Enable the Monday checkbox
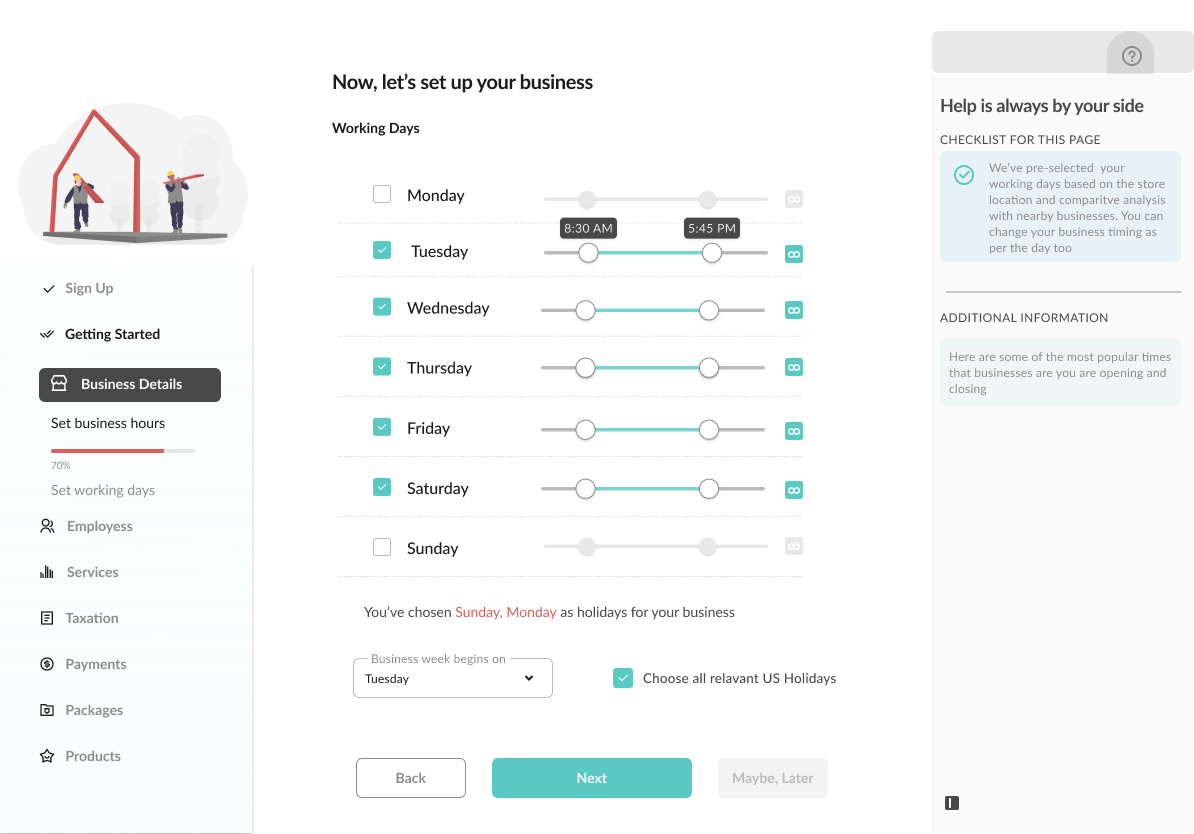This screenshot has width=1194, height=834. coord(382,194)
